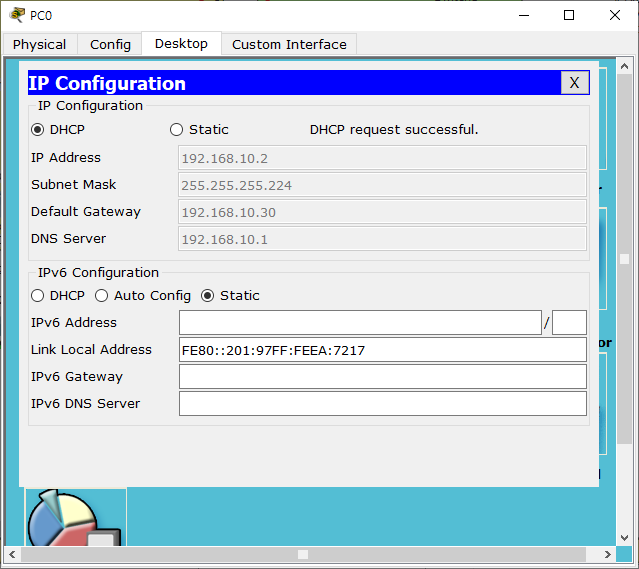Open the pie chart desktop application icon
This screenshot has width=639, height=569.
76,517
